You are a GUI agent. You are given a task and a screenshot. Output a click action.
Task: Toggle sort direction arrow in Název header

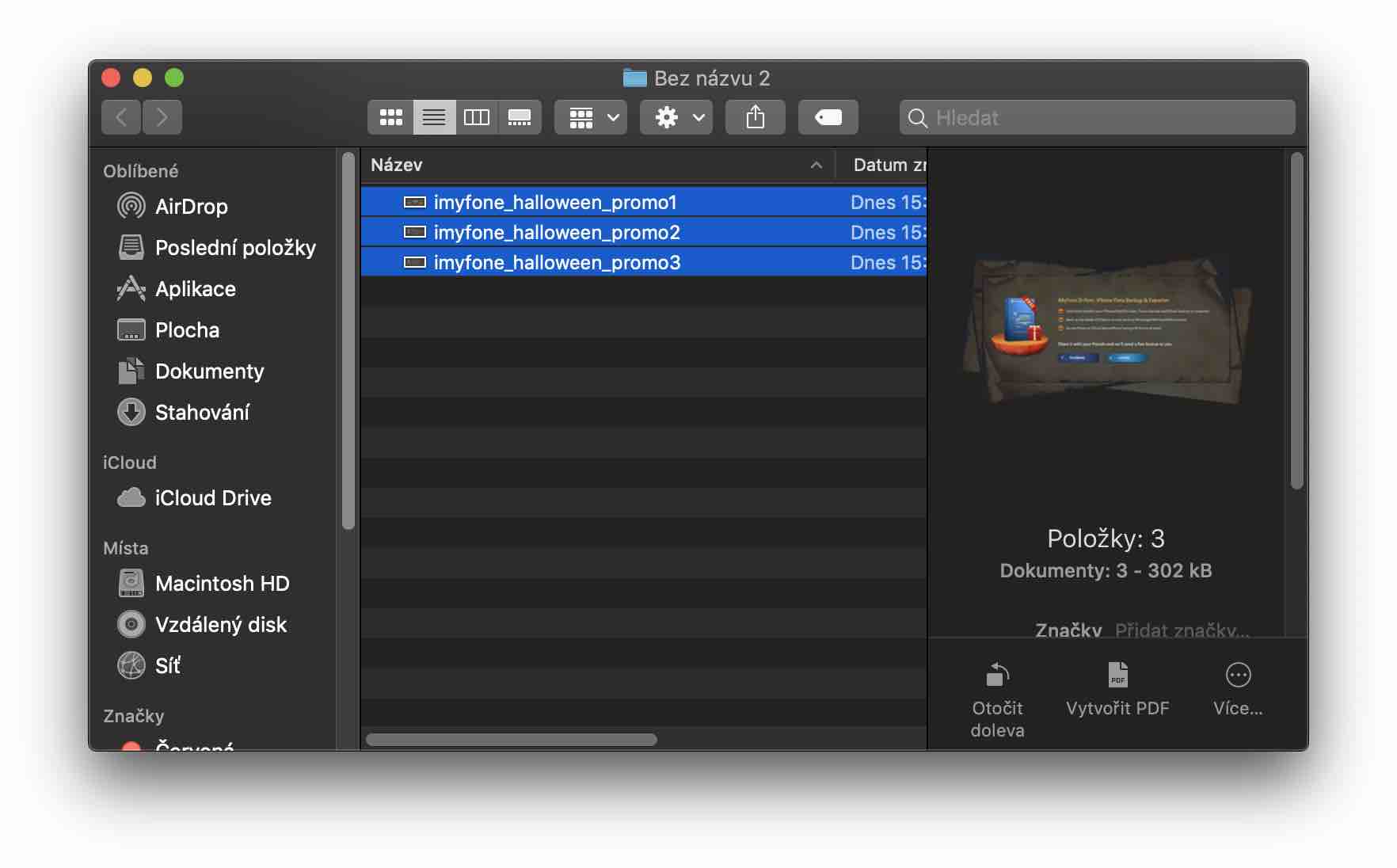[817, 166]
